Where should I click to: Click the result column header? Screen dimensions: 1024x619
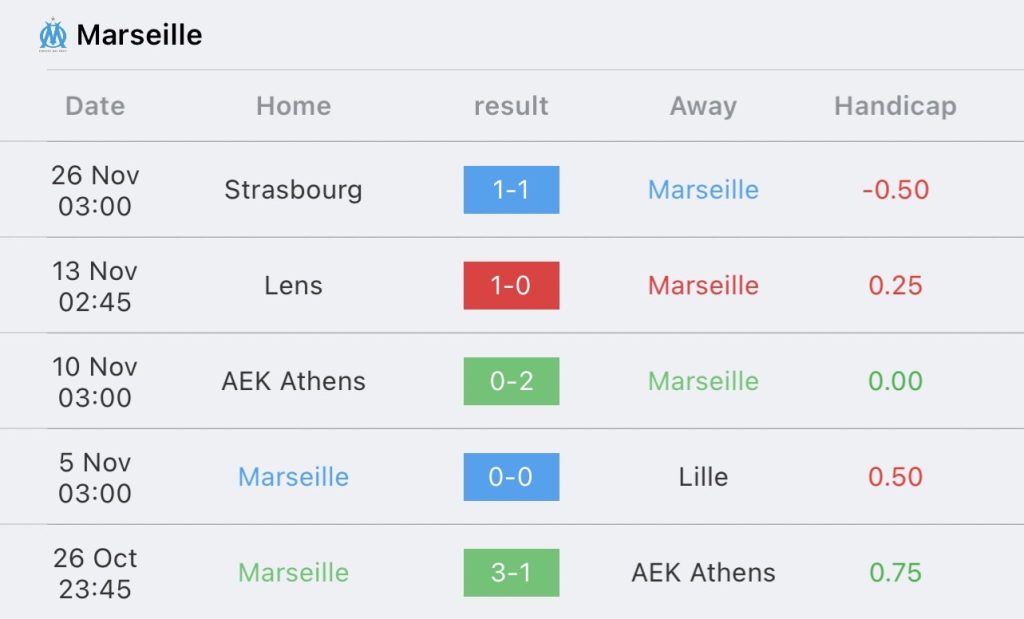click(x=511, y=106)
